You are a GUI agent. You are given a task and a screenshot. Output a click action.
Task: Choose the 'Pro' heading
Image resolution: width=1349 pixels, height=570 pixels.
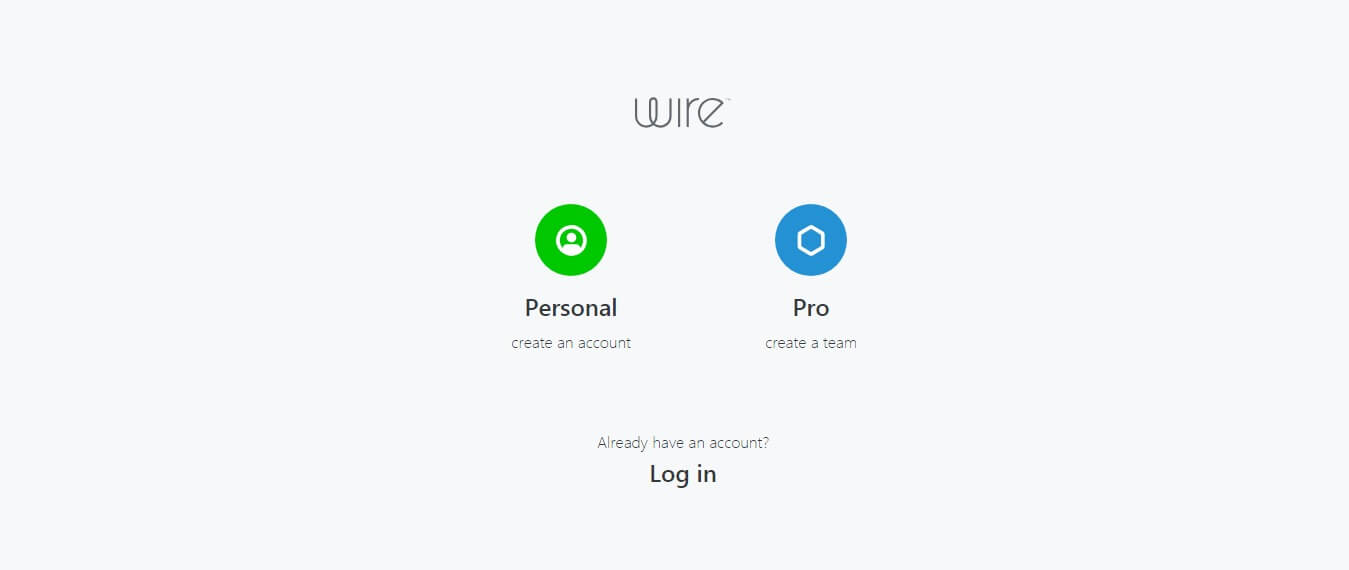tap(811, 308)
